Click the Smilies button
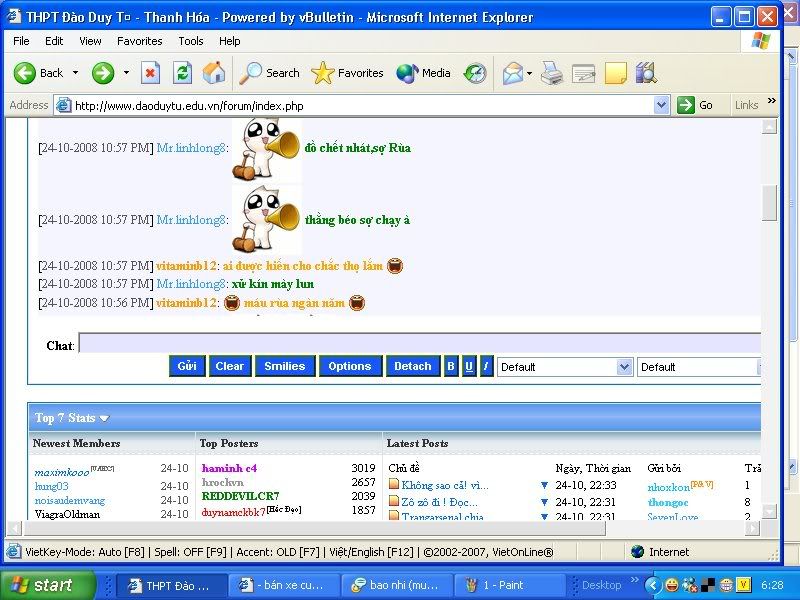This screenshot has width=800, height=600. click(284, 367)
